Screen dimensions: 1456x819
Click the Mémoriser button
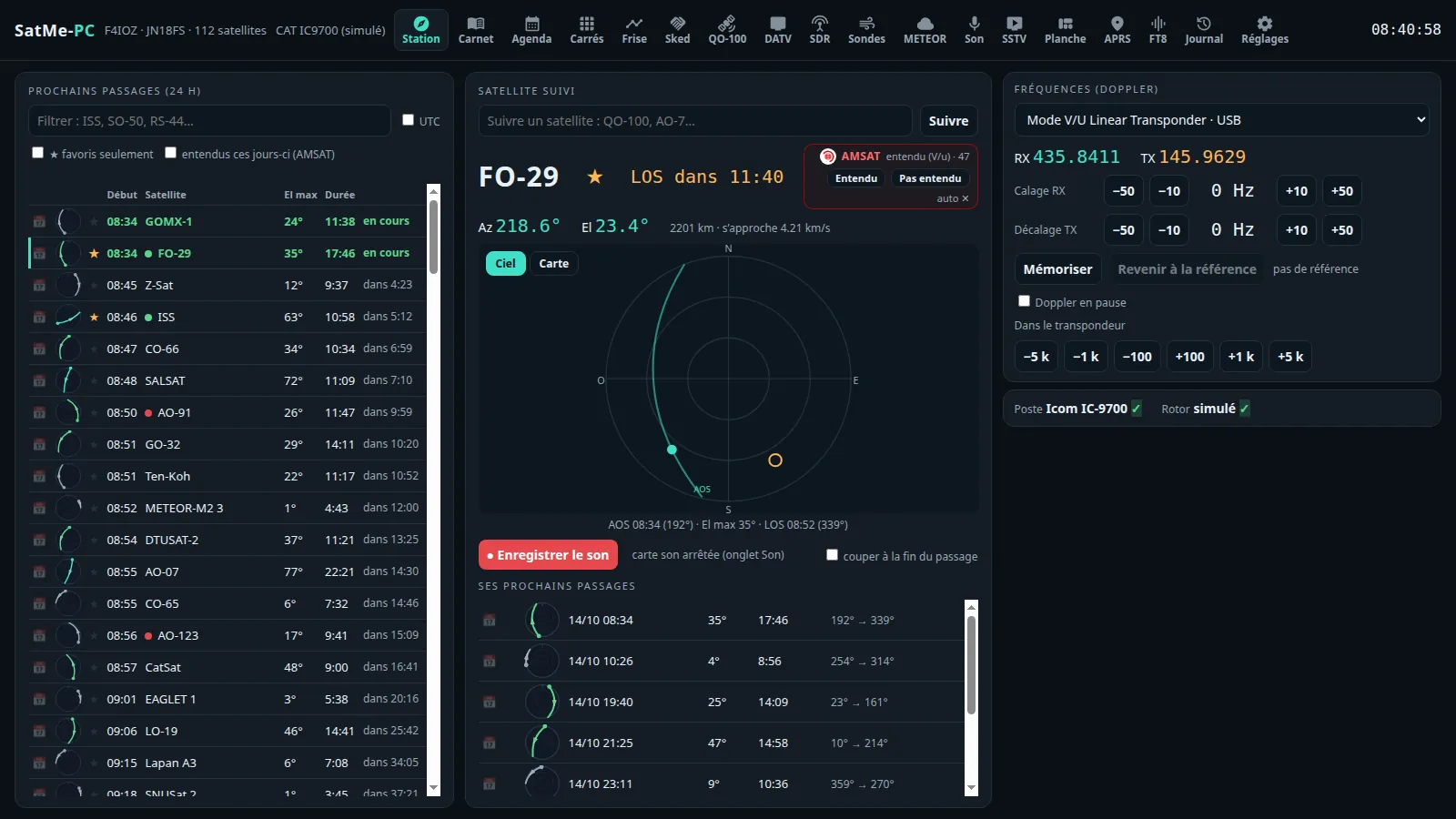click(1057, 269)
